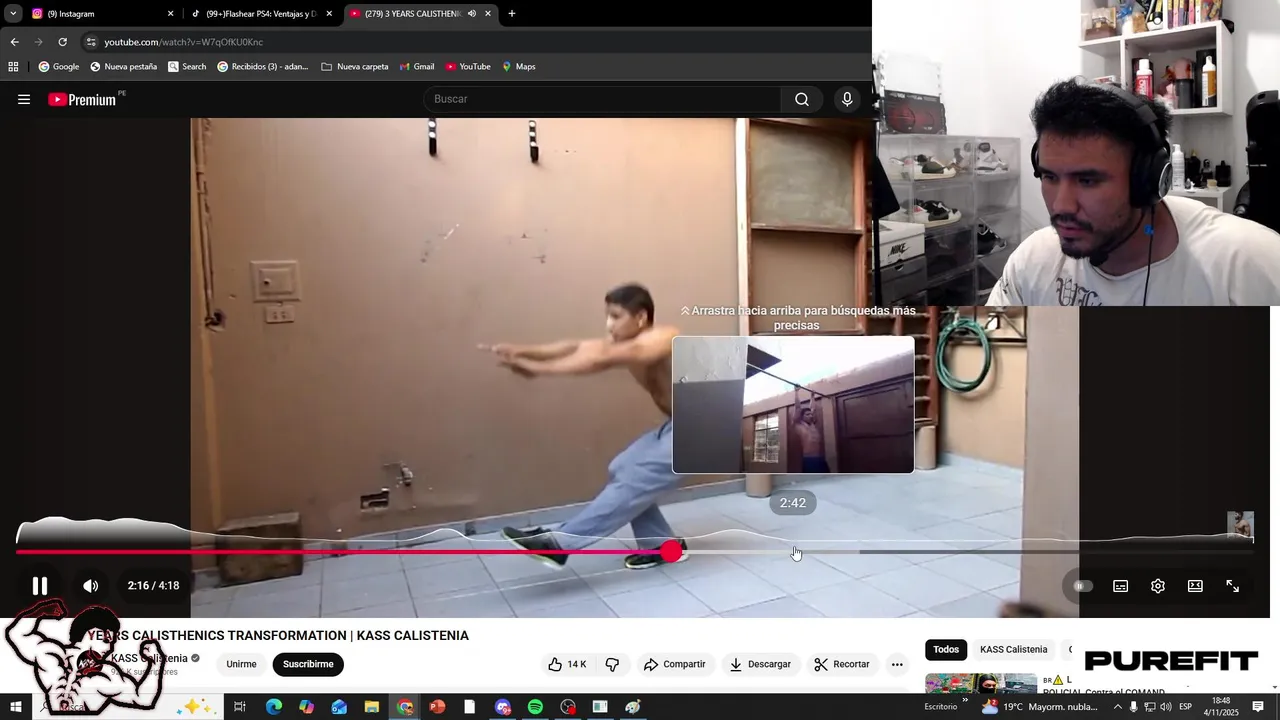Click the Suscribirme button
This screenshot has height=720, width=1280.
(x=308, y=664)
